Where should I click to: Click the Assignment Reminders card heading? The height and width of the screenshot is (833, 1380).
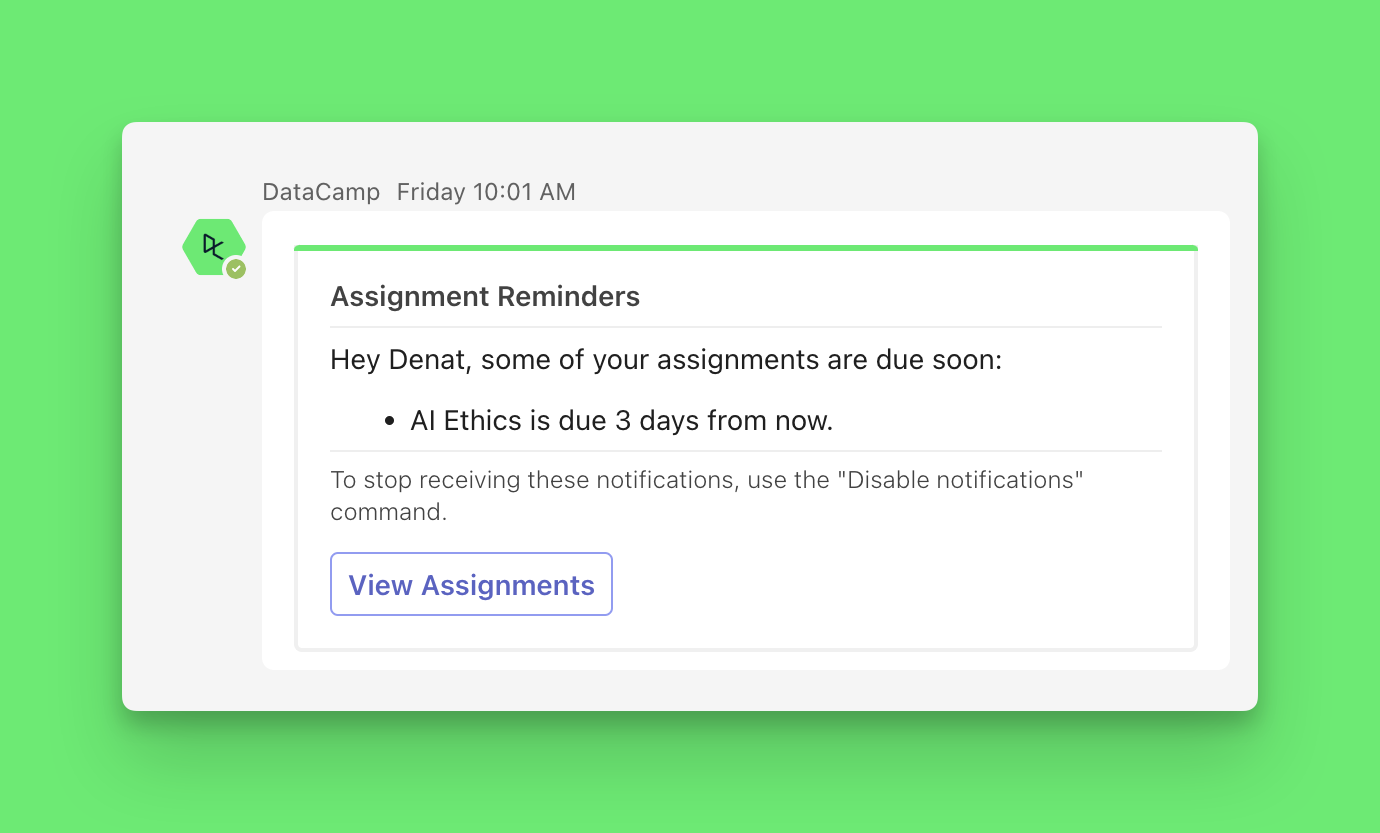485,297
